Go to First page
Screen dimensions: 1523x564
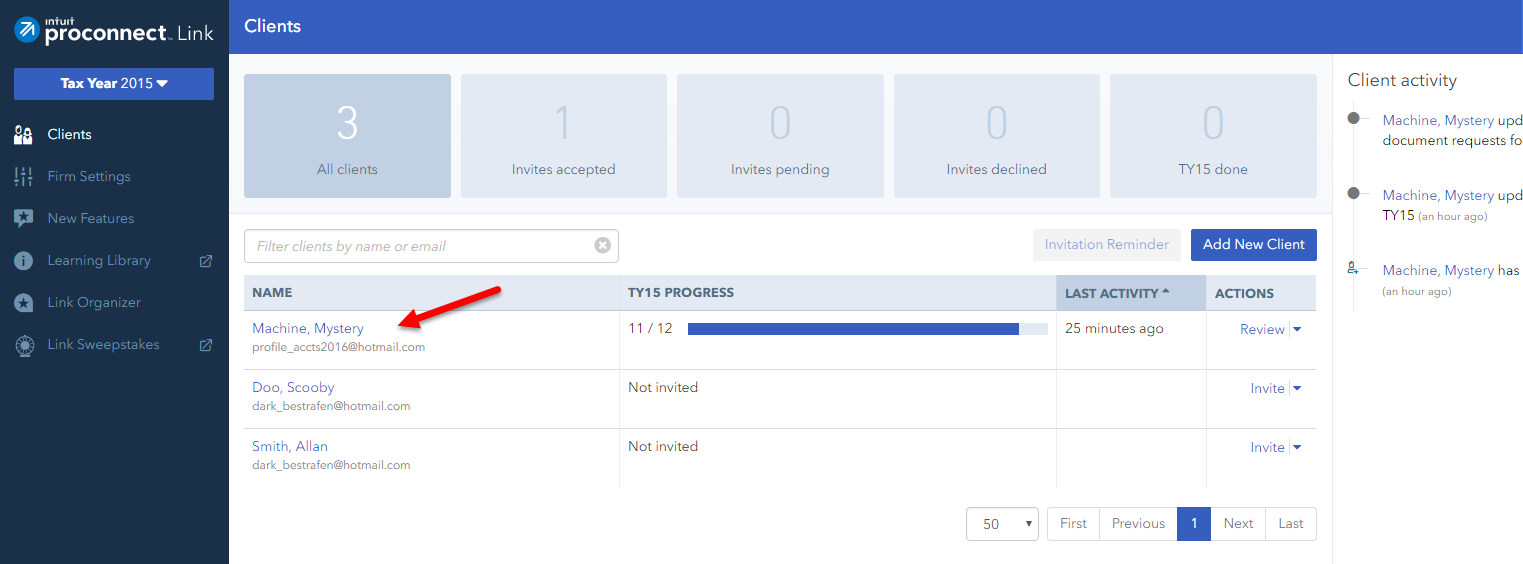[1073, 524]
